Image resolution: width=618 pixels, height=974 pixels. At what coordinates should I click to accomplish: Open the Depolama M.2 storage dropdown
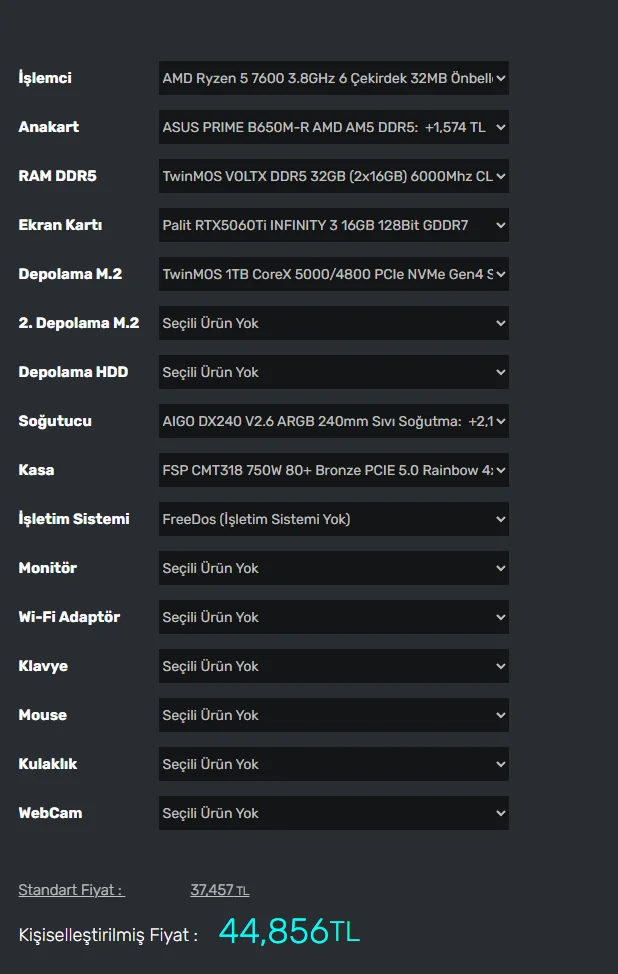(x=333, y=274)
